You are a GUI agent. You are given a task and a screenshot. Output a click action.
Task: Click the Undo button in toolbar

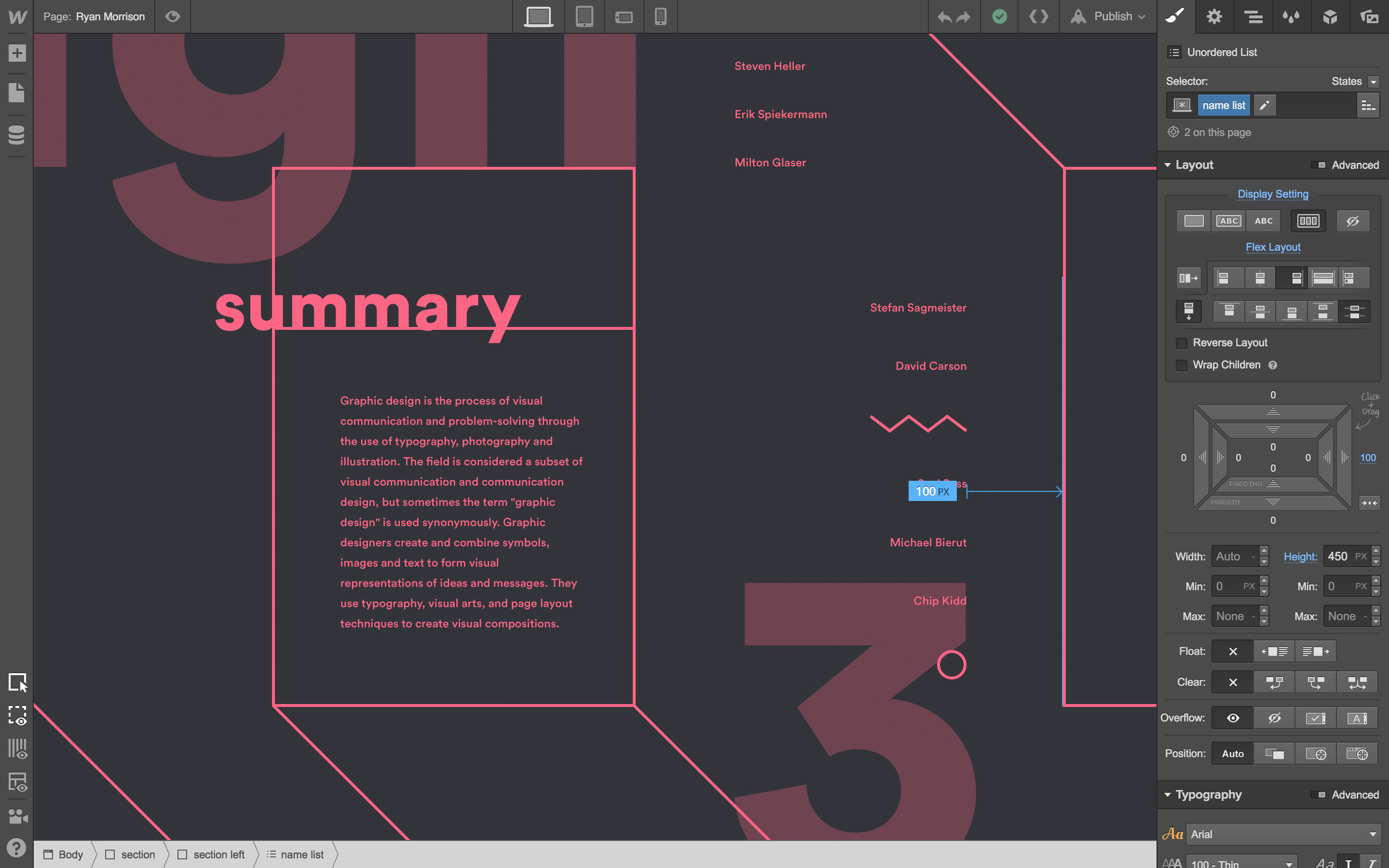pyautogui.click(x=944, y=16)
